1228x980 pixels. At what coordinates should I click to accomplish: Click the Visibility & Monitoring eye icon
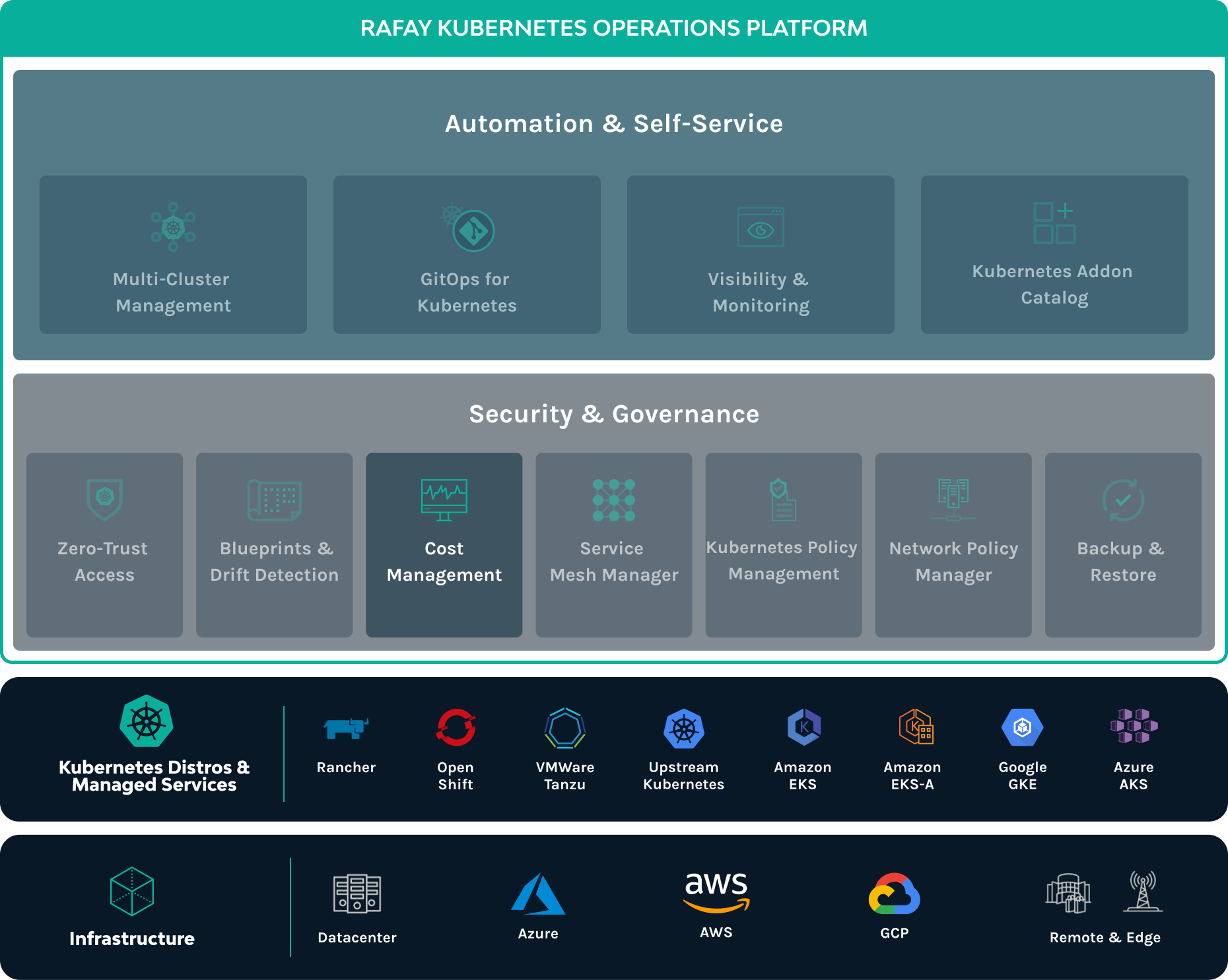click(761, 227)
